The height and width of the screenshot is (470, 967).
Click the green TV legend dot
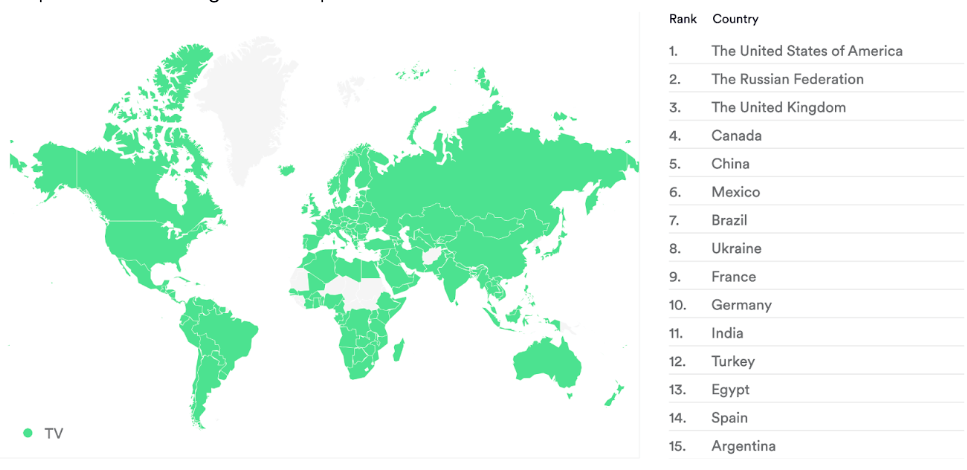[x=28, y=434]
